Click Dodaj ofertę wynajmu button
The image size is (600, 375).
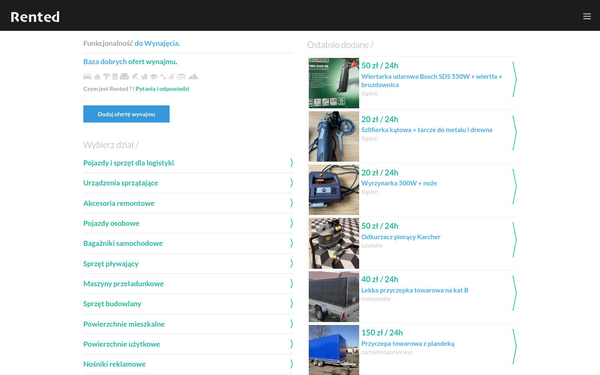point(126,114)
